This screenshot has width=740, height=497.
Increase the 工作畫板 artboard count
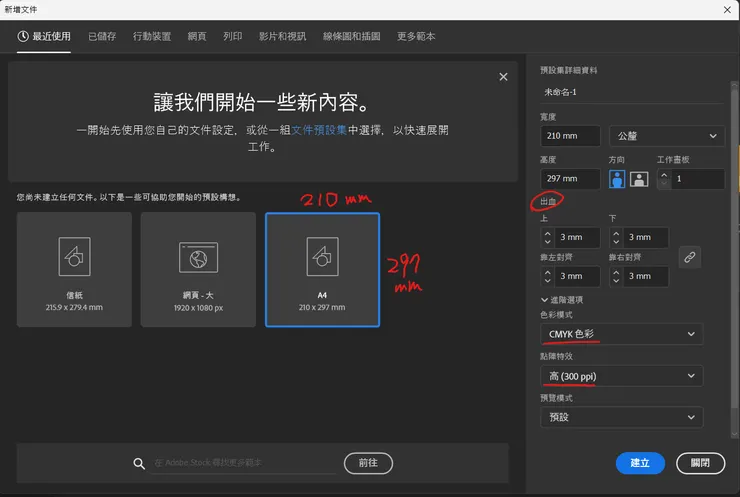pos(664,175)
